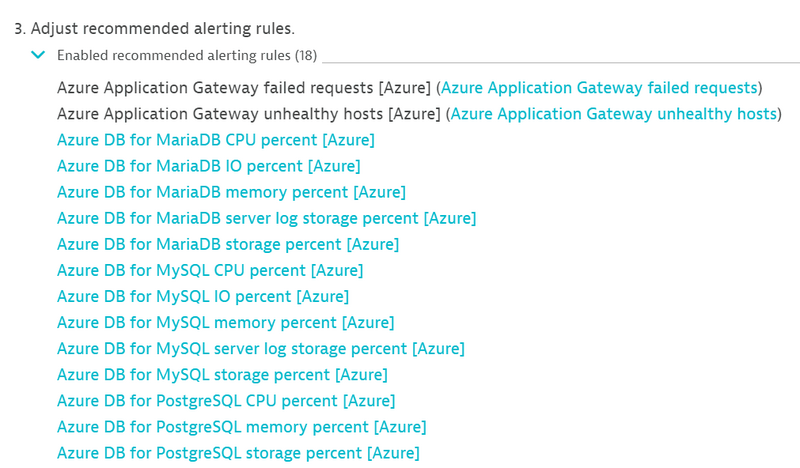Open MariaDB server log storage percent rule
This screenshot has width=800, height=468.
(x=266, y=218)
